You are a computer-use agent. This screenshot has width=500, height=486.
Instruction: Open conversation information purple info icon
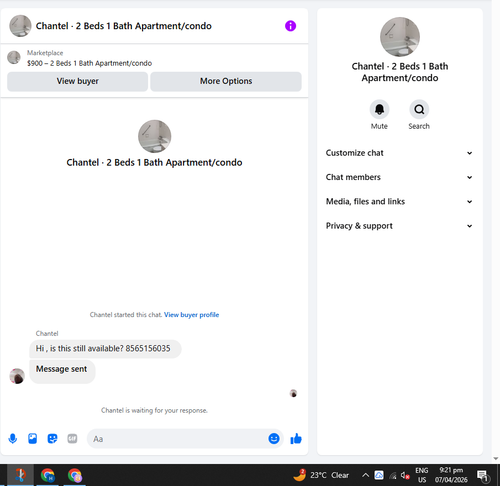pyautogui.click(x=290, y=26)
